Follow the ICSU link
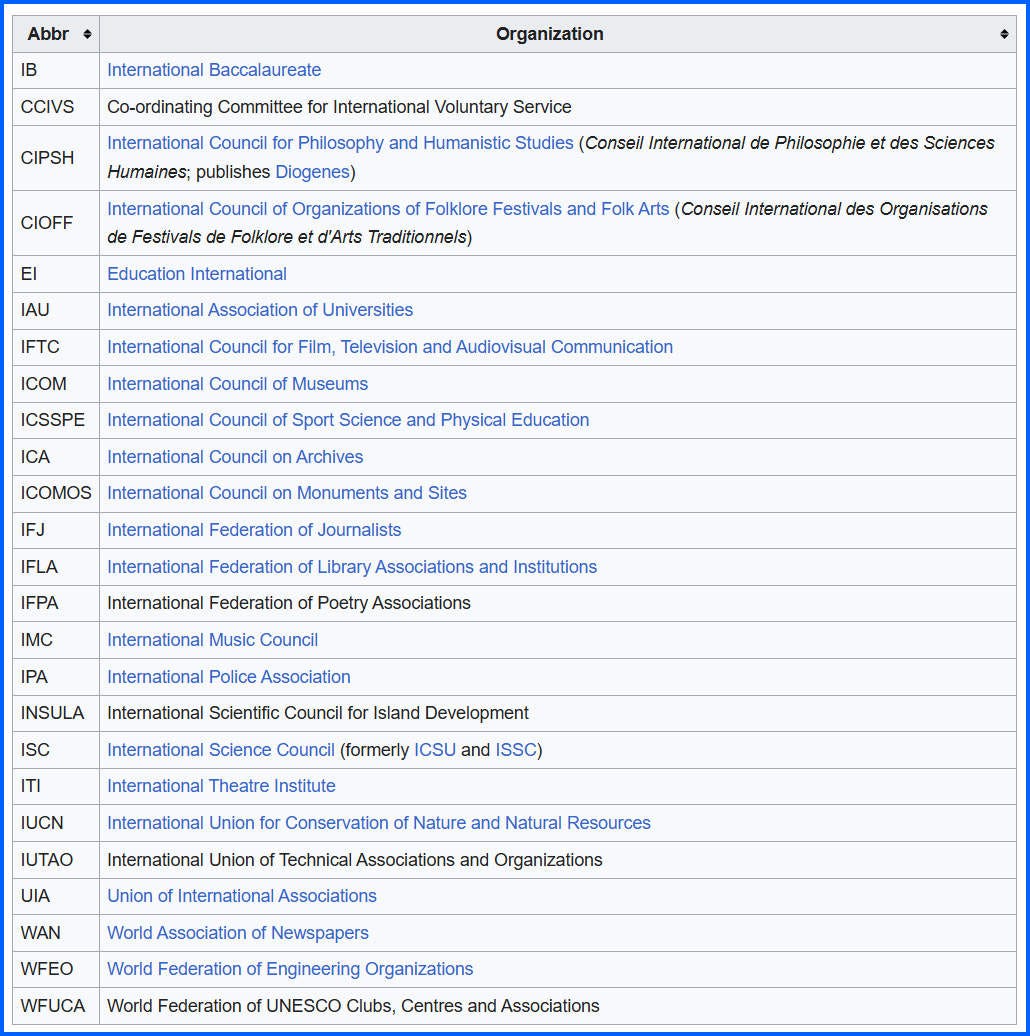1030x1036 pixels. pos(435,750)
